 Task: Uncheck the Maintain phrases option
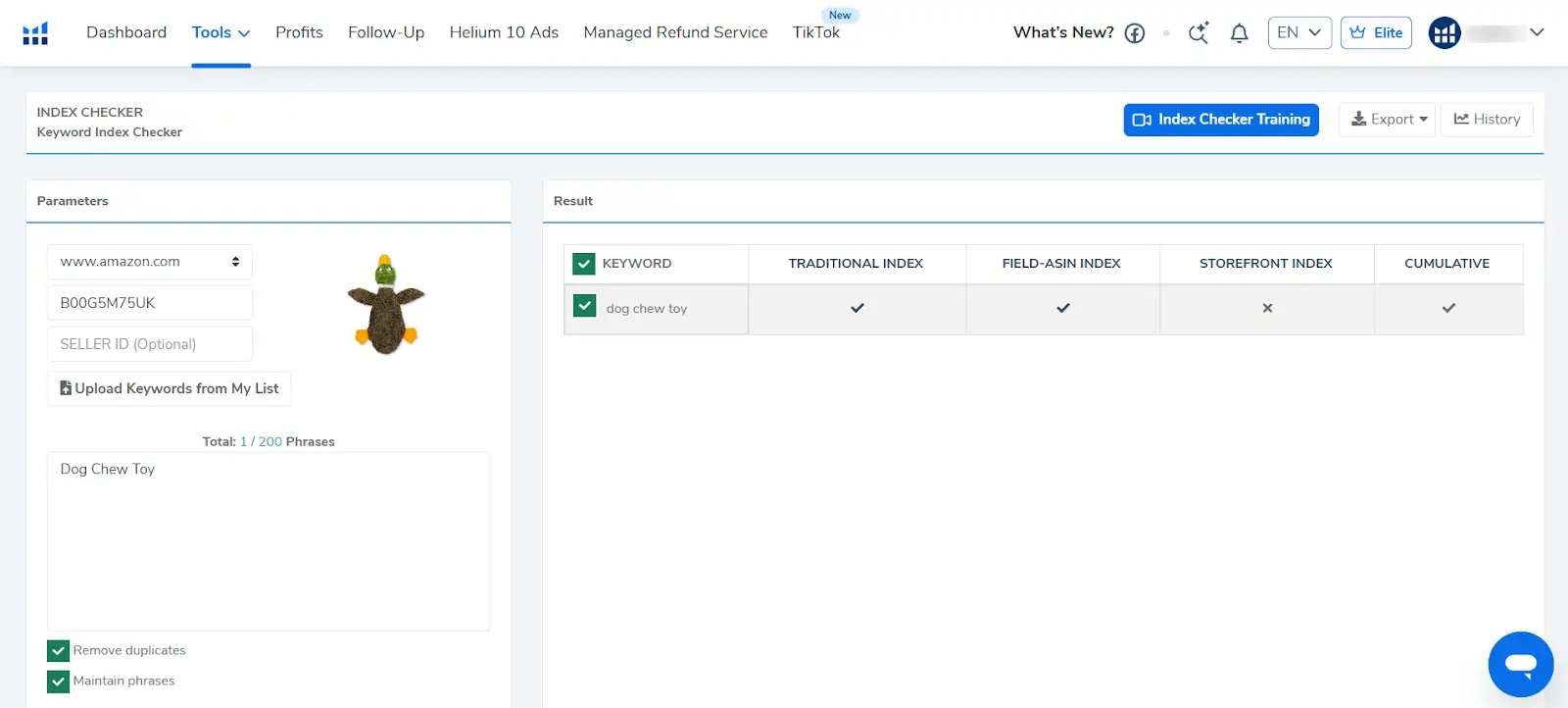[59, 682]
